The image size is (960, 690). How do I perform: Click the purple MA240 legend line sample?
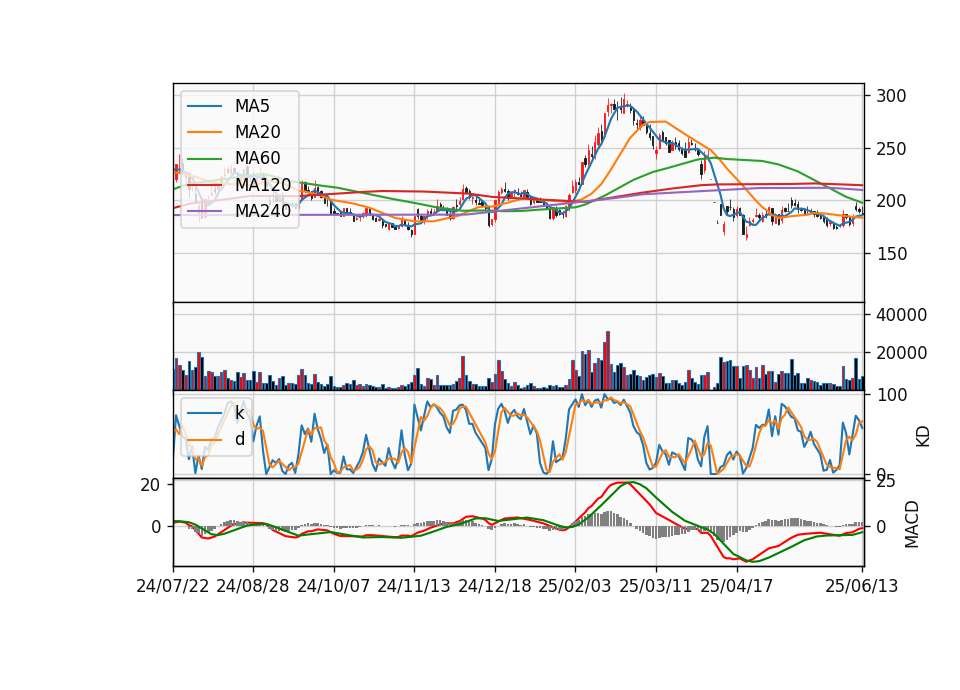pyautogui.click(x=204, y=211)
